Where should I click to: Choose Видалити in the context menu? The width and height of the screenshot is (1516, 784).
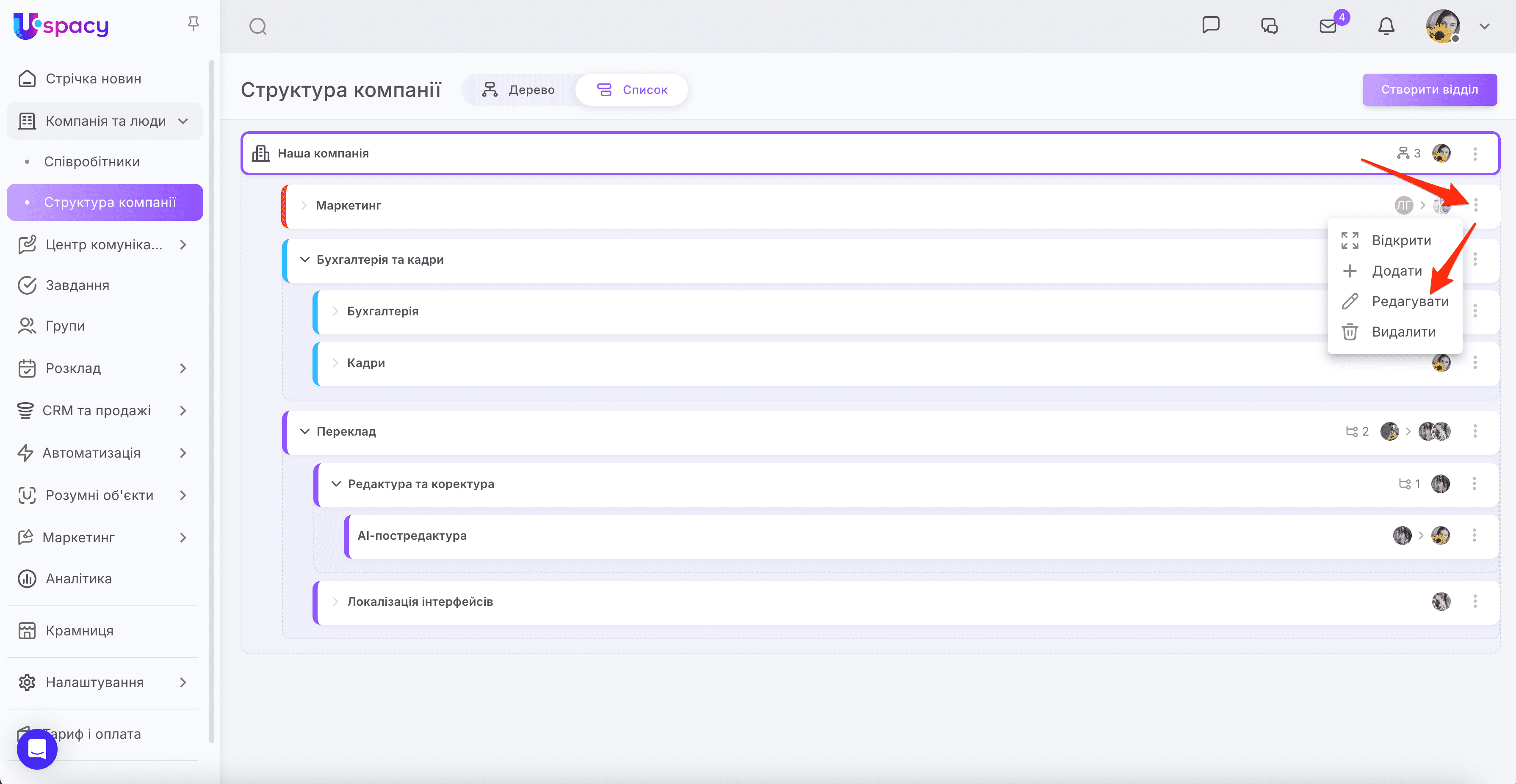click(x=1403, y=332)
